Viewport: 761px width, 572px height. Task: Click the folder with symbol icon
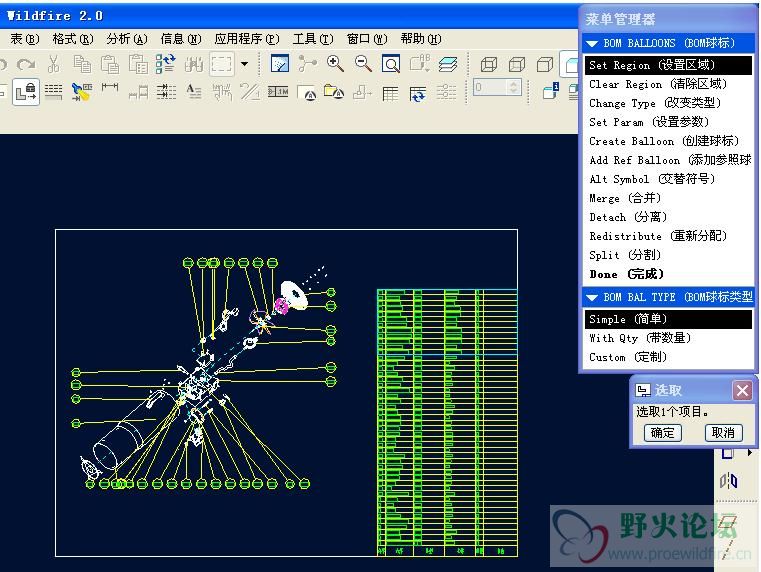334,92
